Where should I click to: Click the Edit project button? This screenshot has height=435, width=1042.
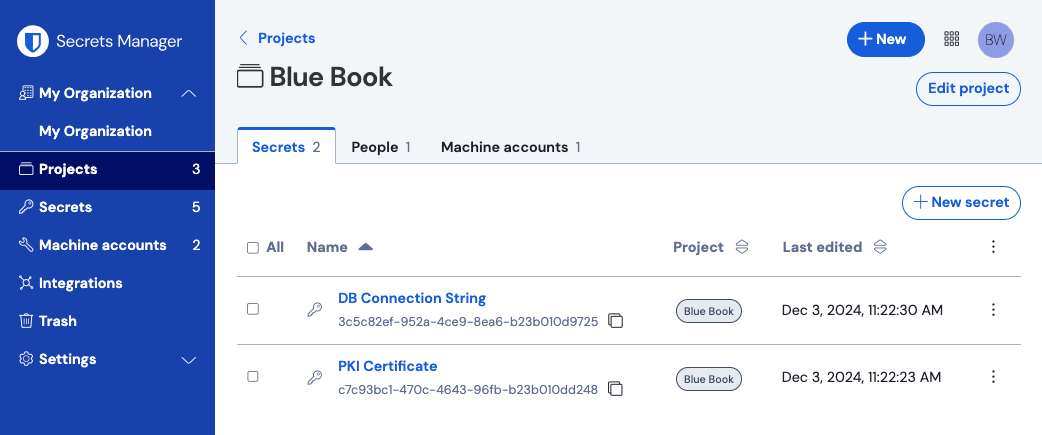coord(968,88)
